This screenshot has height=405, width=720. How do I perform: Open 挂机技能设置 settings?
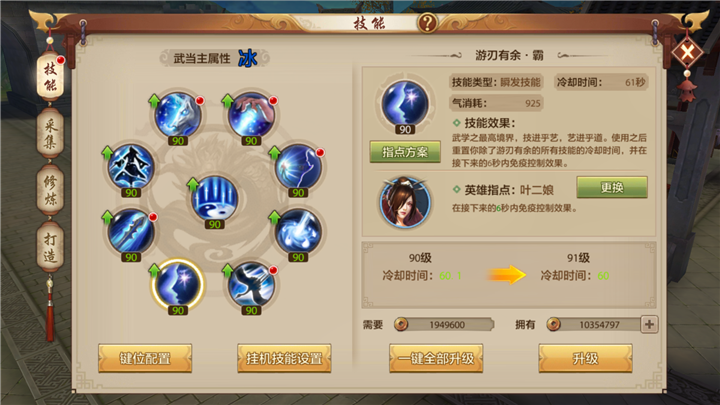pos(284,358)
